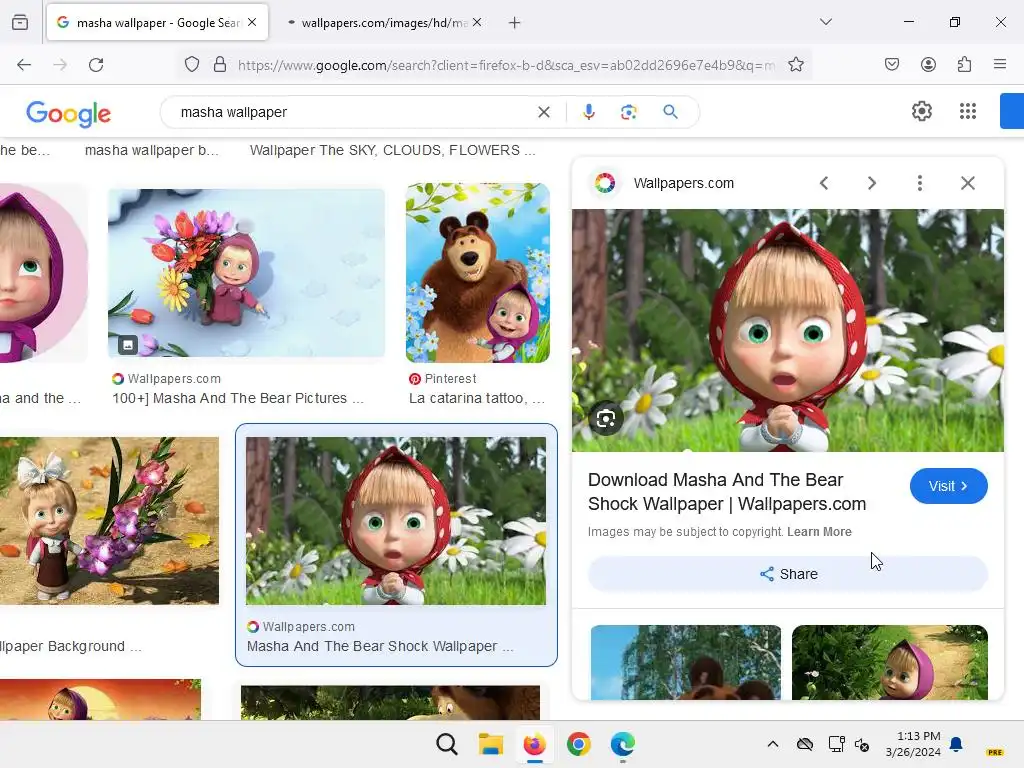Open the Download Masha And The Bear Shock title
Image resolution: width=1024 pixels, height=768 pixels.
pos(727,492)
